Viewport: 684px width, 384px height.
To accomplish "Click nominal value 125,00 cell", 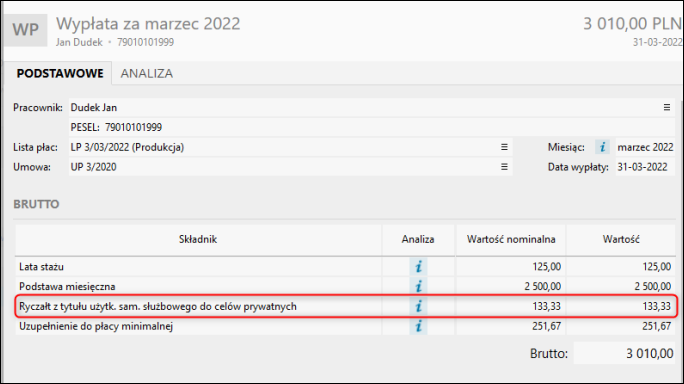I will click(511, 266).
